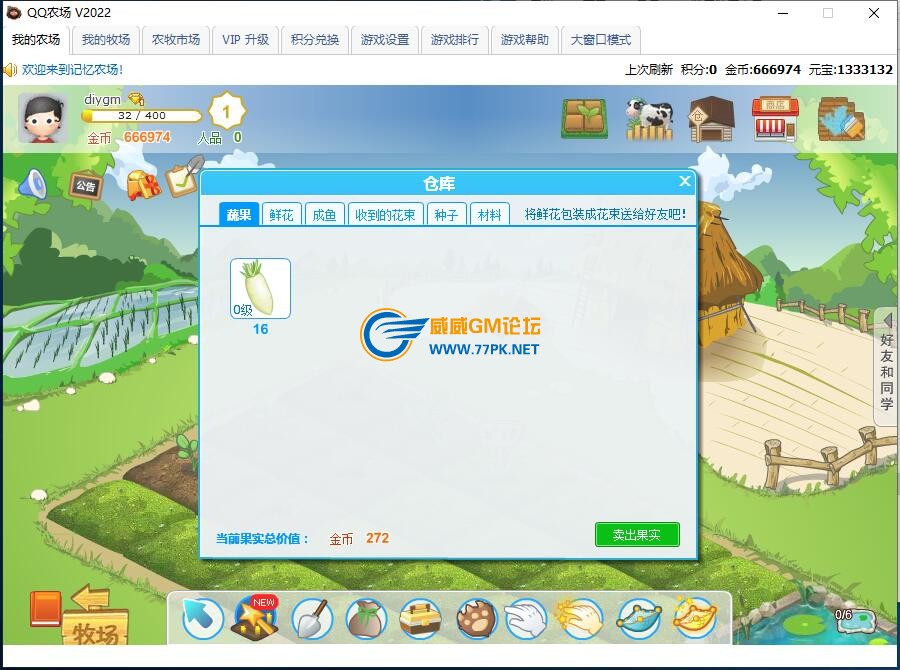Open the 积分兑换 tab
The width and height of the screenshot is (900, 670).
(315, 40)
